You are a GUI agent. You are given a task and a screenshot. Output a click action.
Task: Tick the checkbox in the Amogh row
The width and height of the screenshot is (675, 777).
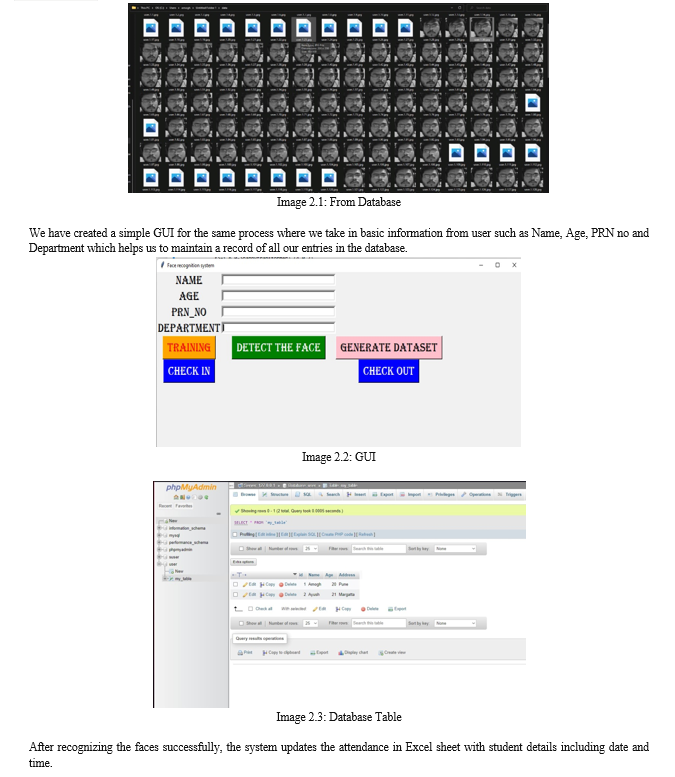pyautogui.click(x=235, y=585)
